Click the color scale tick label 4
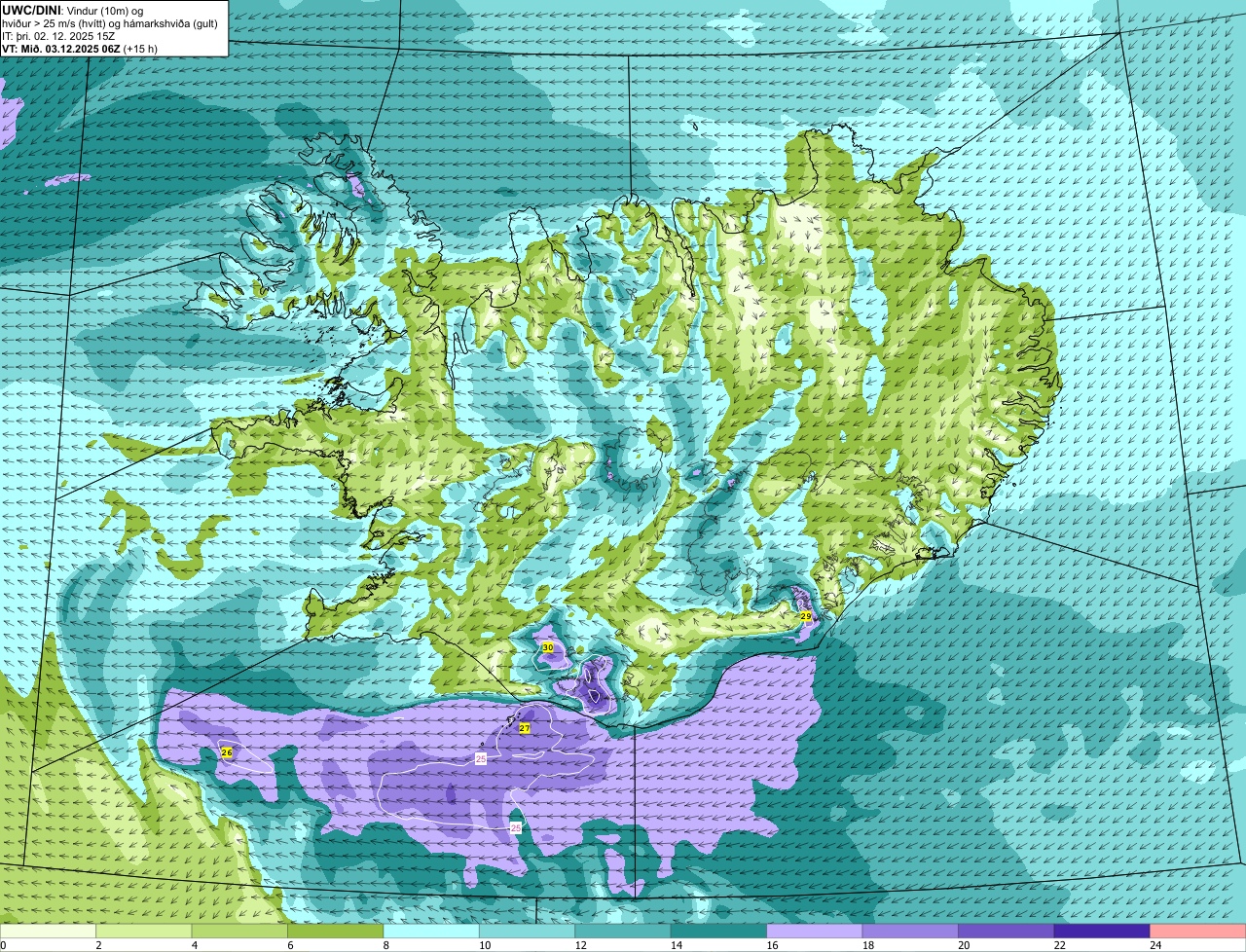 pyautogui.click(x=194, y=945)
